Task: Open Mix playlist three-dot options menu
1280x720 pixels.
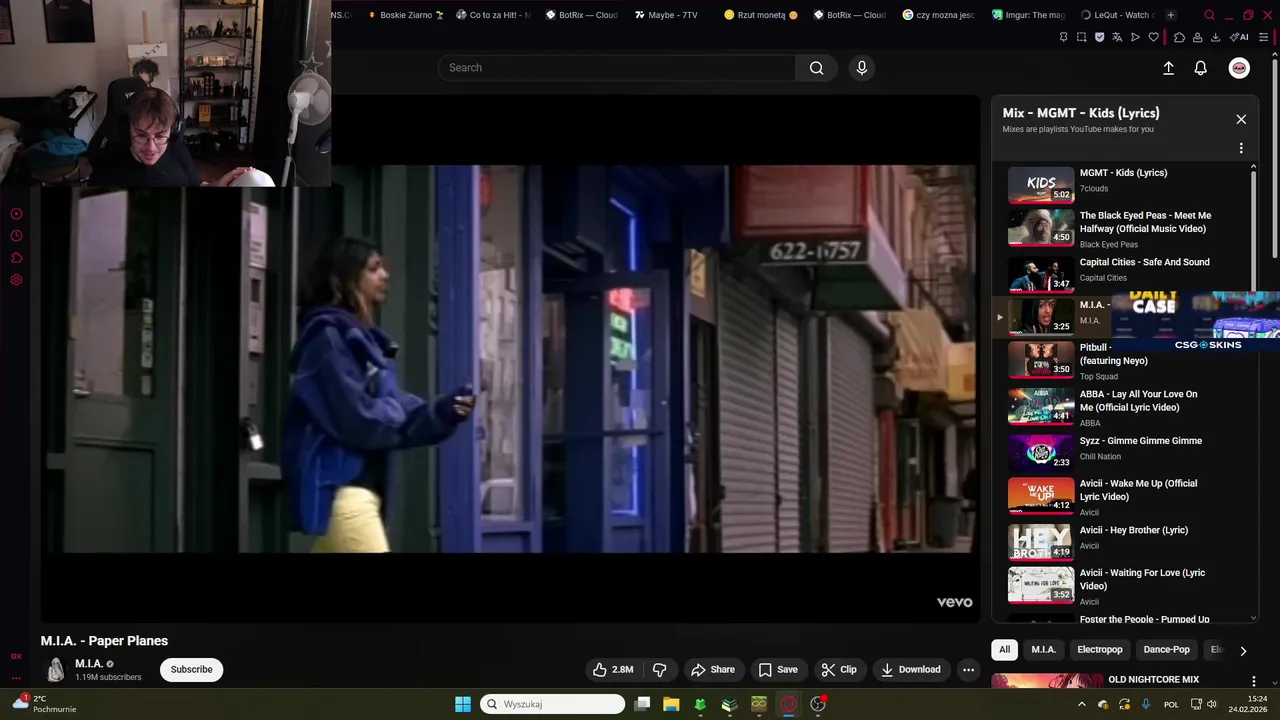Action: pos(1241,148)
